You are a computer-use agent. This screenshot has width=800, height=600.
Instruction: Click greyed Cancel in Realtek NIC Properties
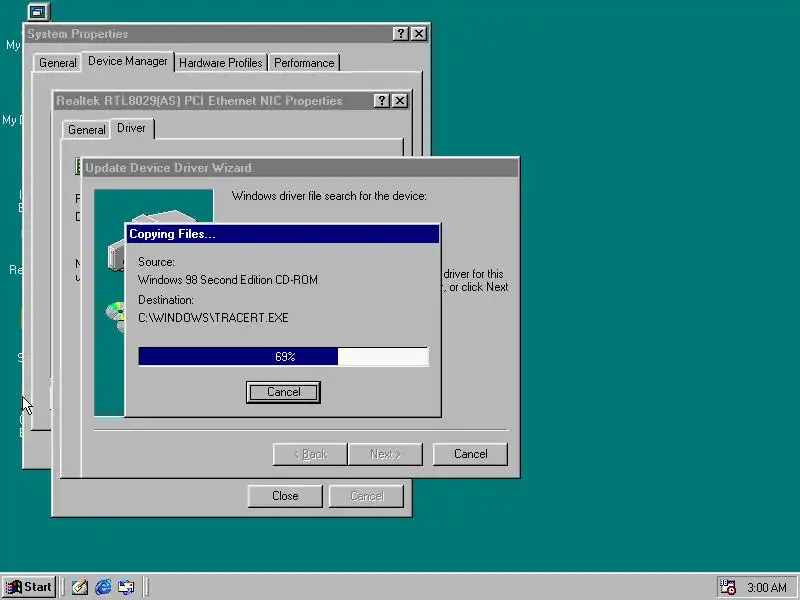click(x=366, y=496)
